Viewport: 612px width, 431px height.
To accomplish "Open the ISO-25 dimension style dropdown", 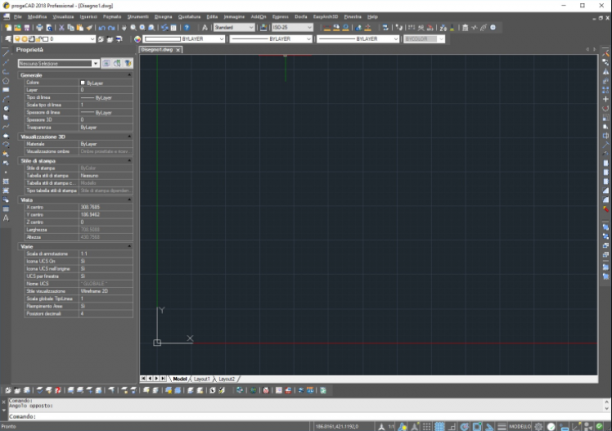I will click(x=292, y=27).
